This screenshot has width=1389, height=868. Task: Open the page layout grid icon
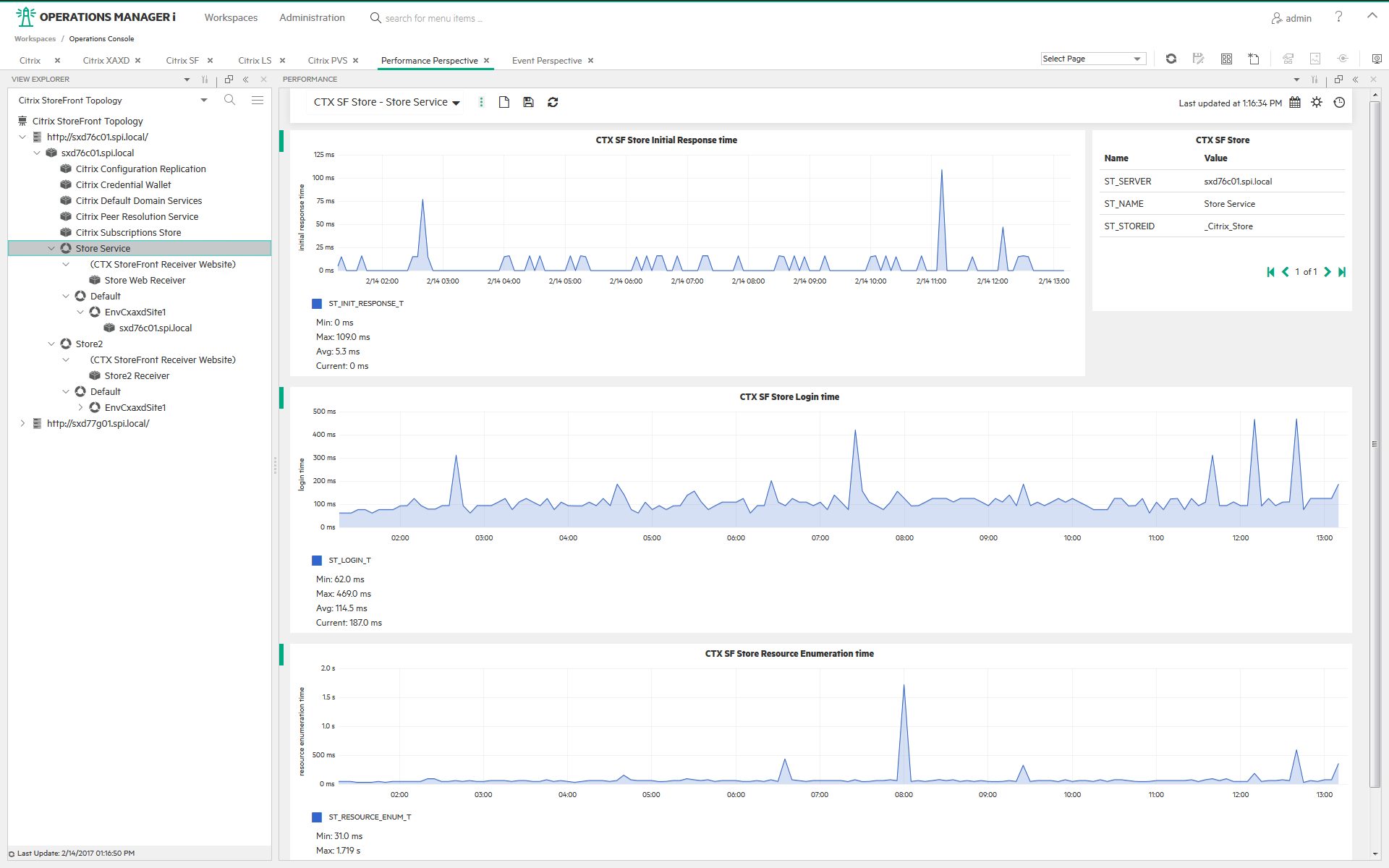click(1226, 59)
